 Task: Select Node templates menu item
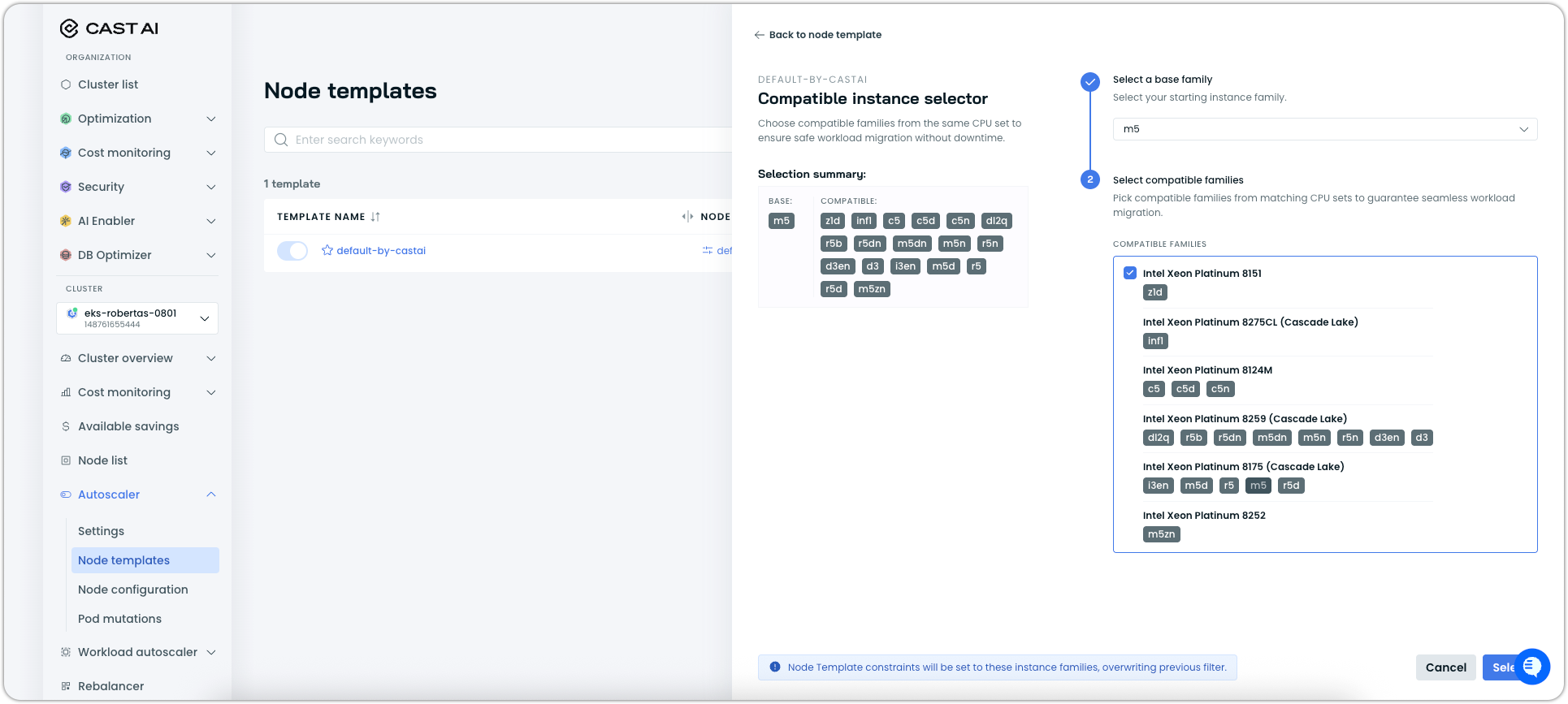coord(145,560)
